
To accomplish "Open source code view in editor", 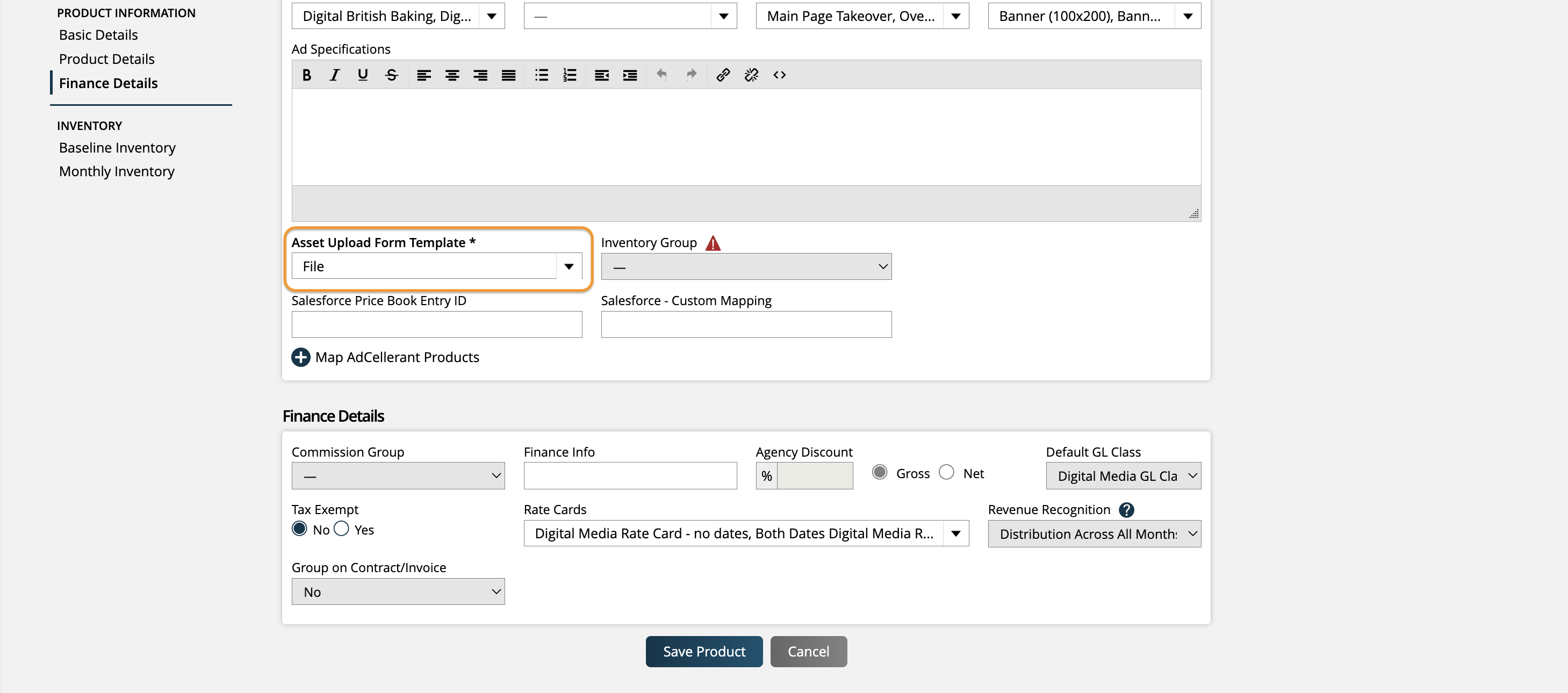I will [x=779, y=75].
